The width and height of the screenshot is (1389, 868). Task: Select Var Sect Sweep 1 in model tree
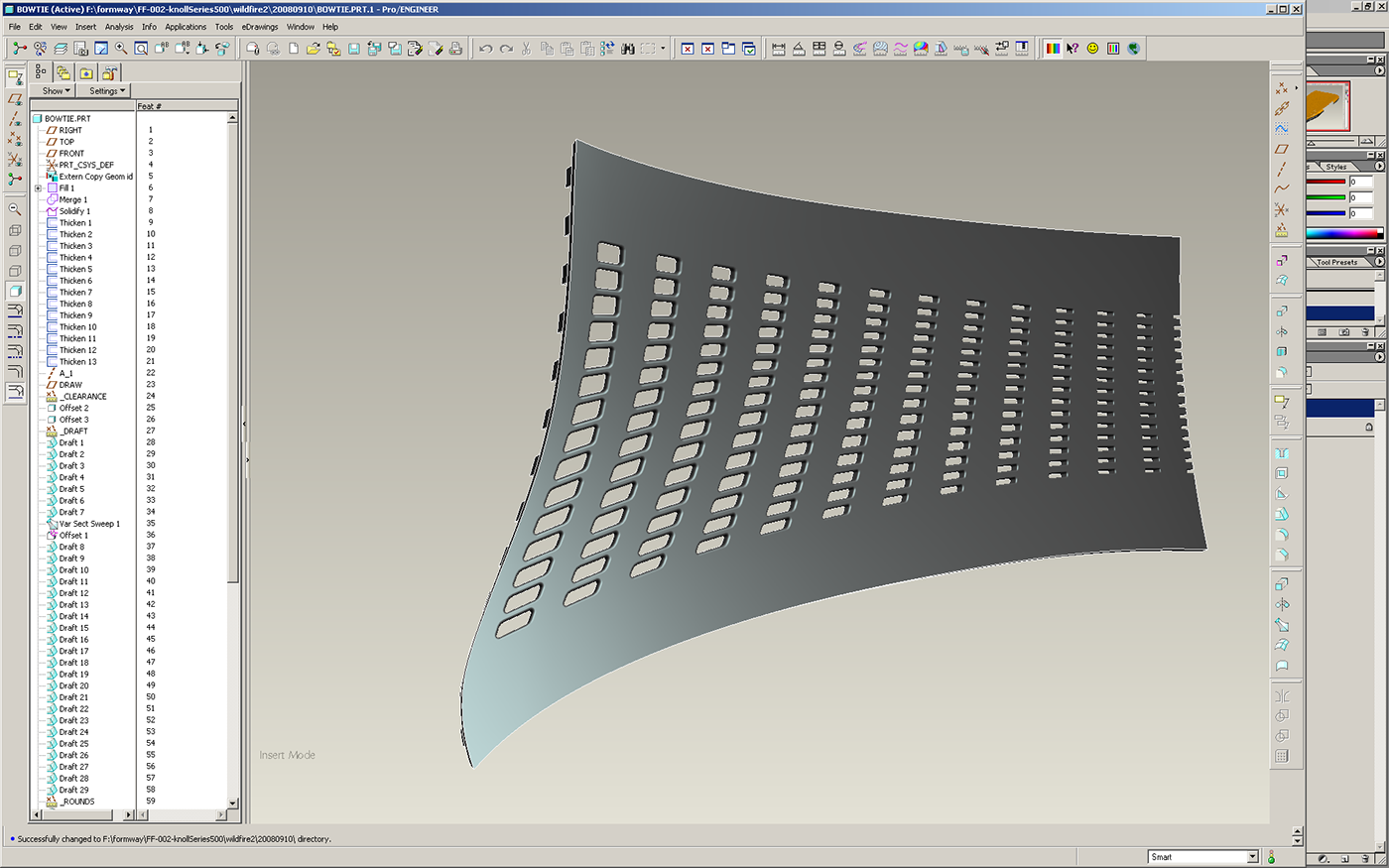(88, 524)
